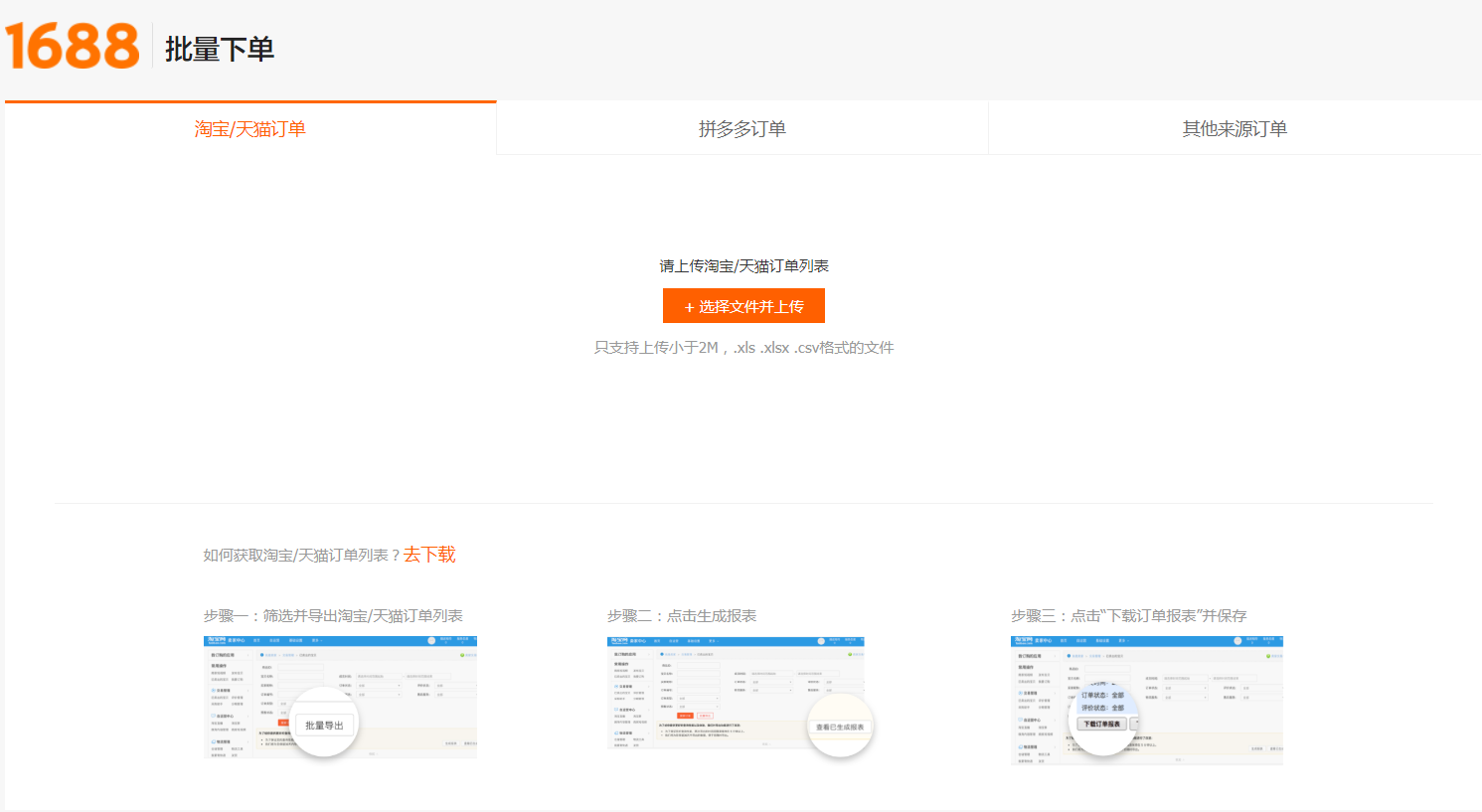Click the 如何获取淘宝/天猫订单列表？ question text
The image size is (1482, 812).
302,556
